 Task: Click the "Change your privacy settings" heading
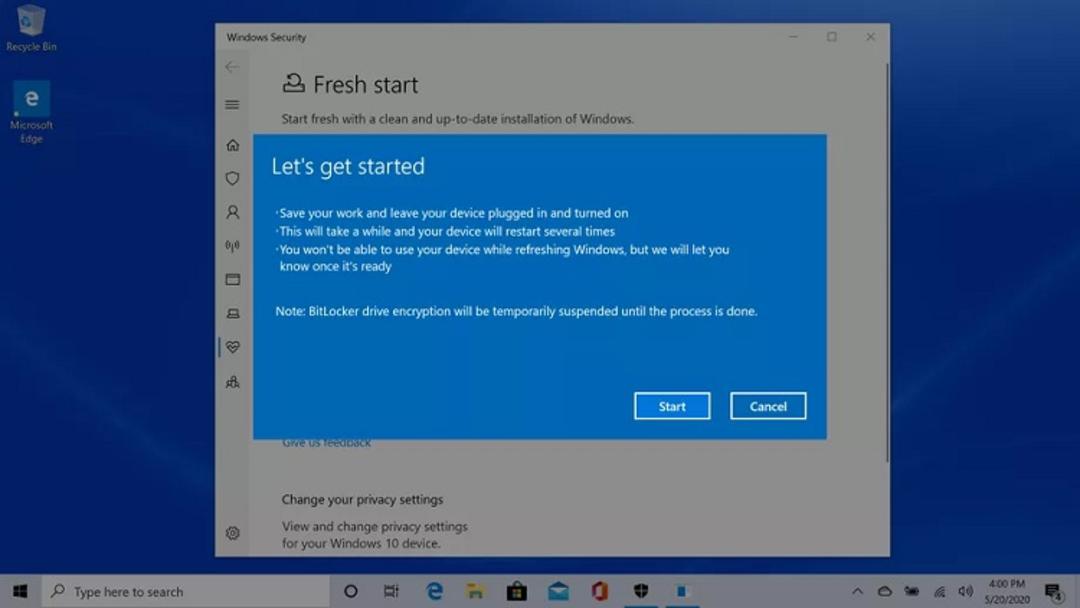(x=362, y=500)
